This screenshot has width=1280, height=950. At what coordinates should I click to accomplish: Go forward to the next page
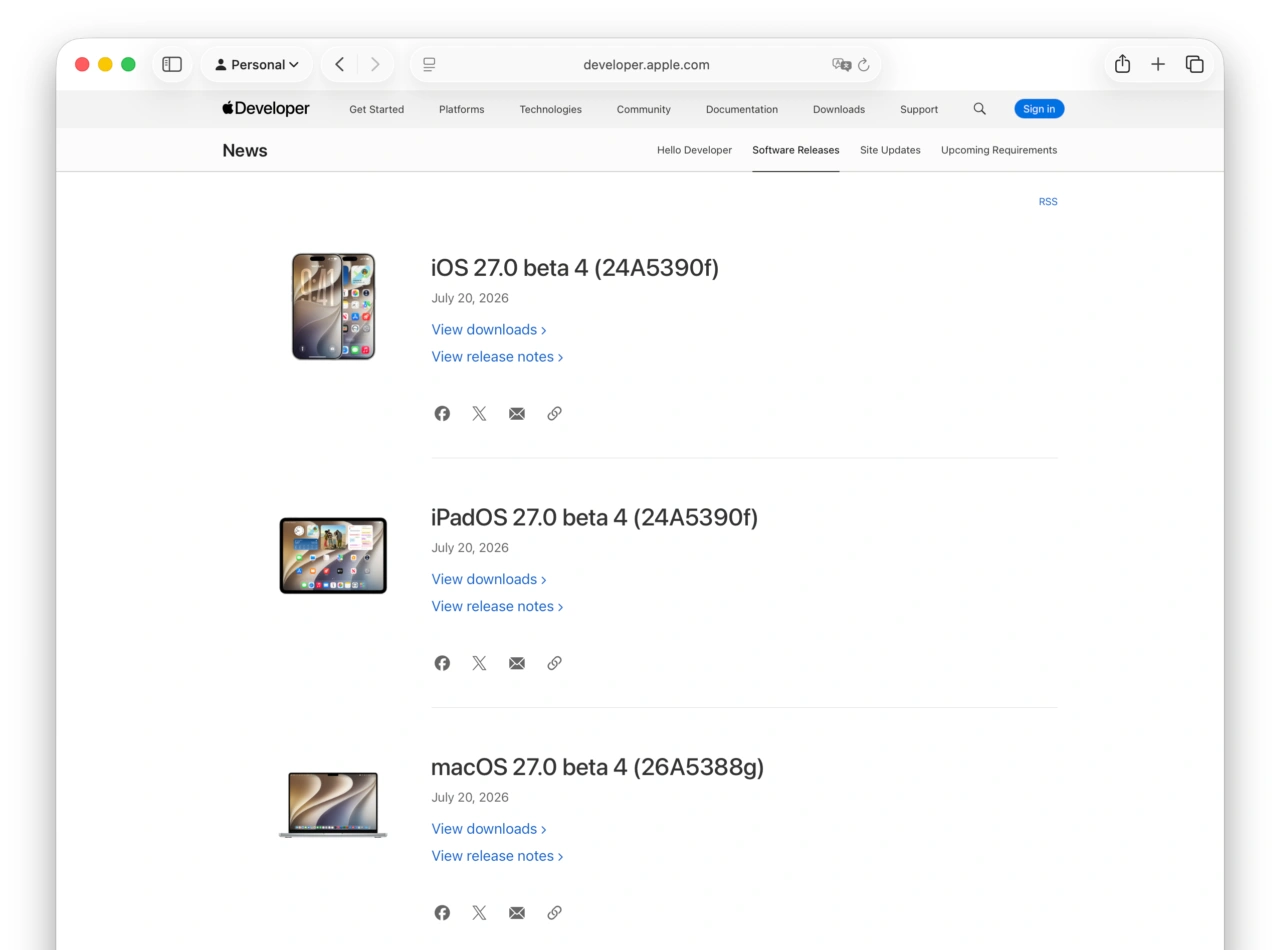click(x=375, y=64)
